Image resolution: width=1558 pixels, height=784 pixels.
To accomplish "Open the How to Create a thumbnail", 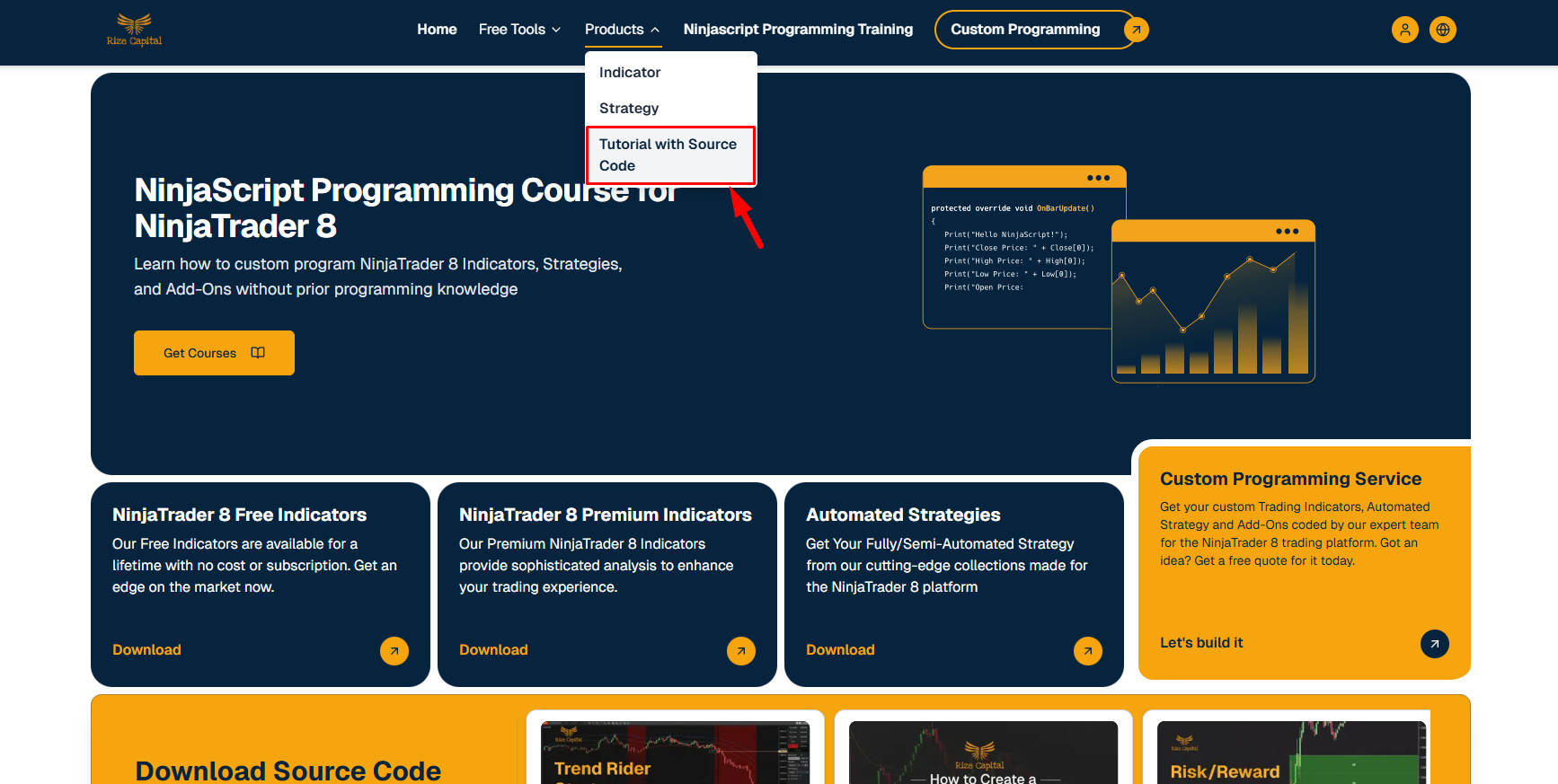I will pos(983,753).
